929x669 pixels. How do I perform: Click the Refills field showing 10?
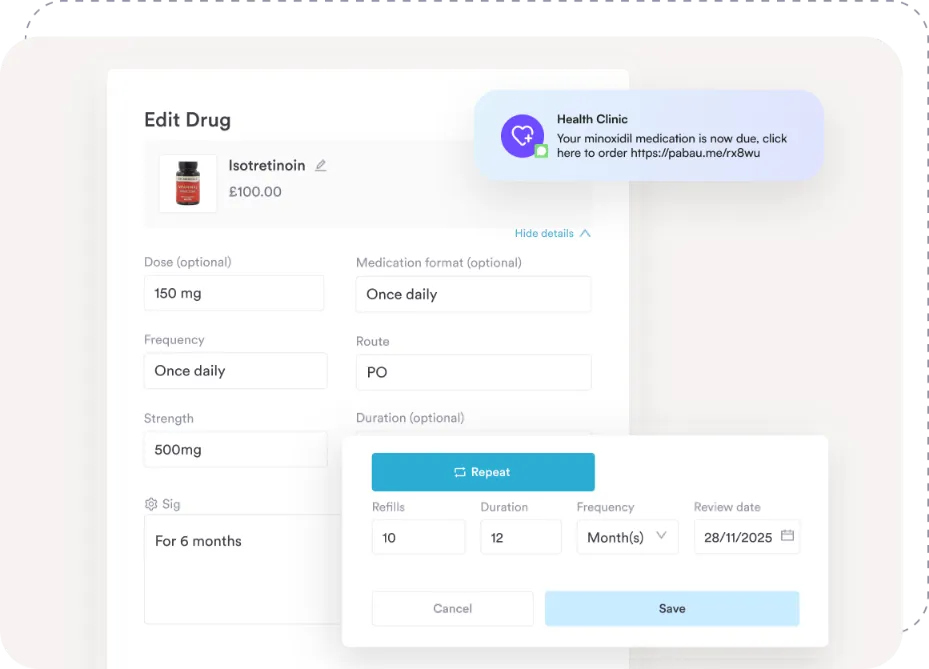click(x=418, y=537)
